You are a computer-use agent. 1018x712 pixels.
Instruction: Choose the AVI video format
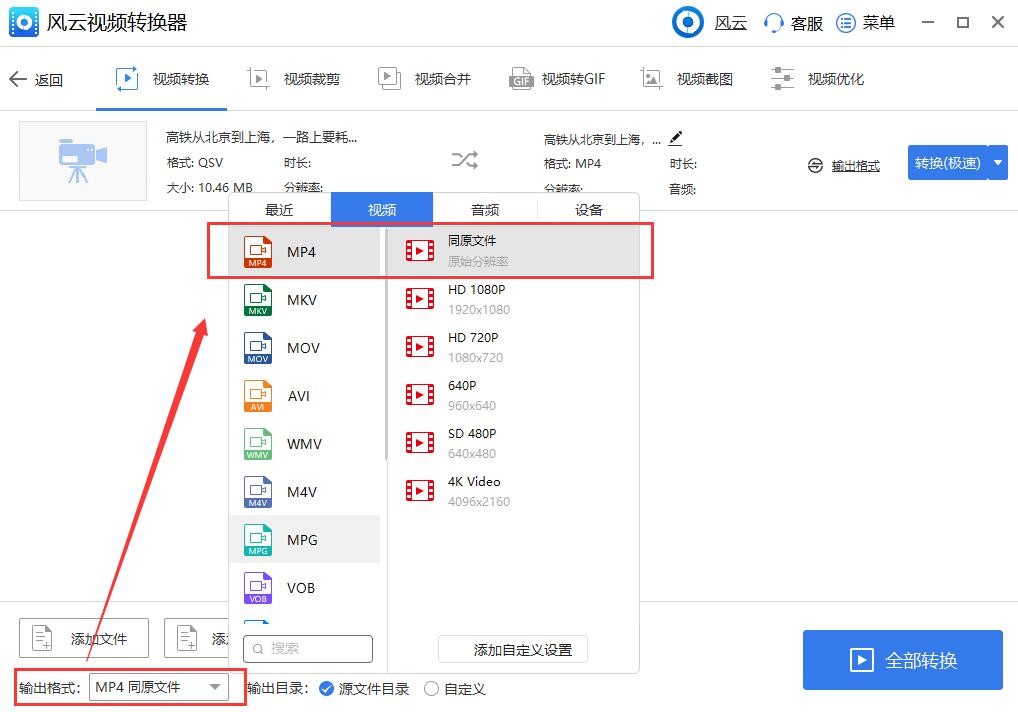(x=298, y=395)
